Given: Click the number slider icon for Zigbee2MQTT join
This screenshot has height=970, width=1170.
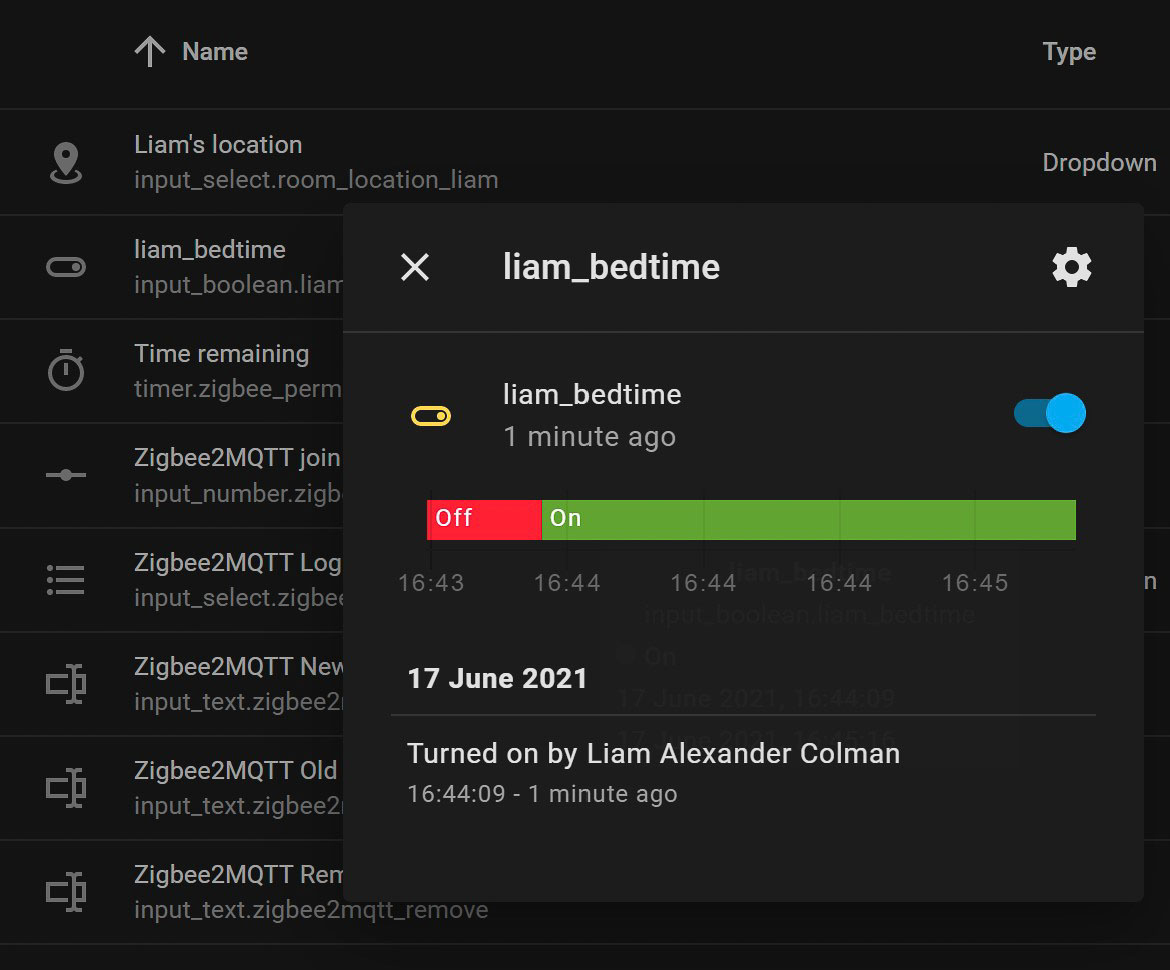Looking at the screenshot, I should pos(64,474).
